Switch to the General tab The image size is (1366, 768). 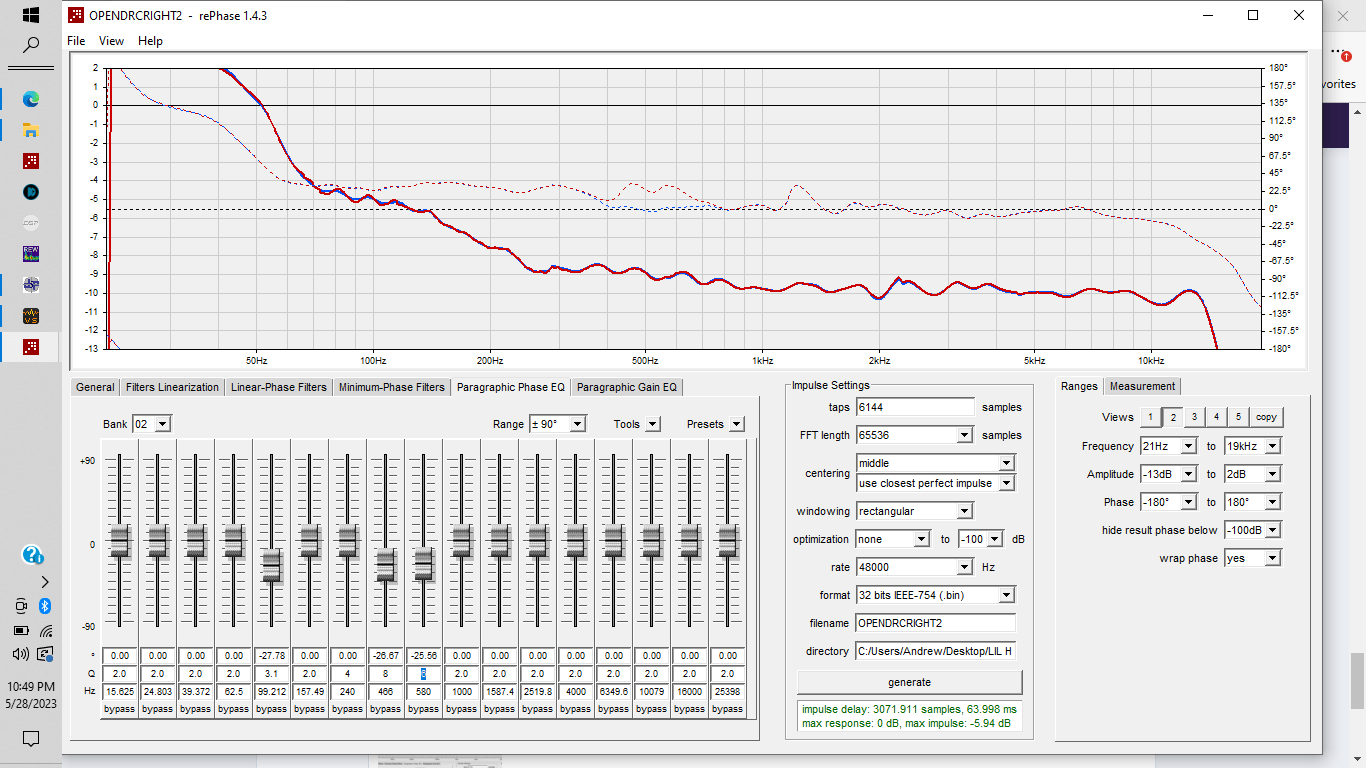point(95,387)
